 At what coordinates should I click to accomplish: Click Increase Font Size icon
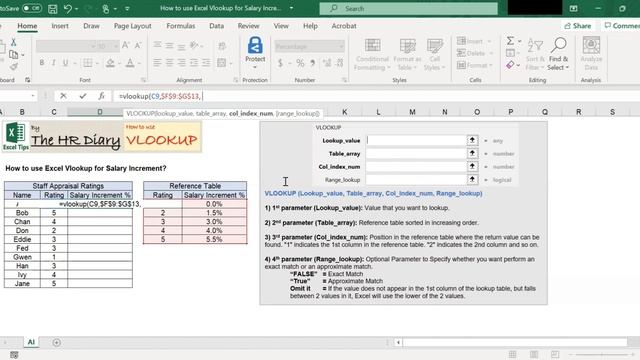(x=126, y=45)
